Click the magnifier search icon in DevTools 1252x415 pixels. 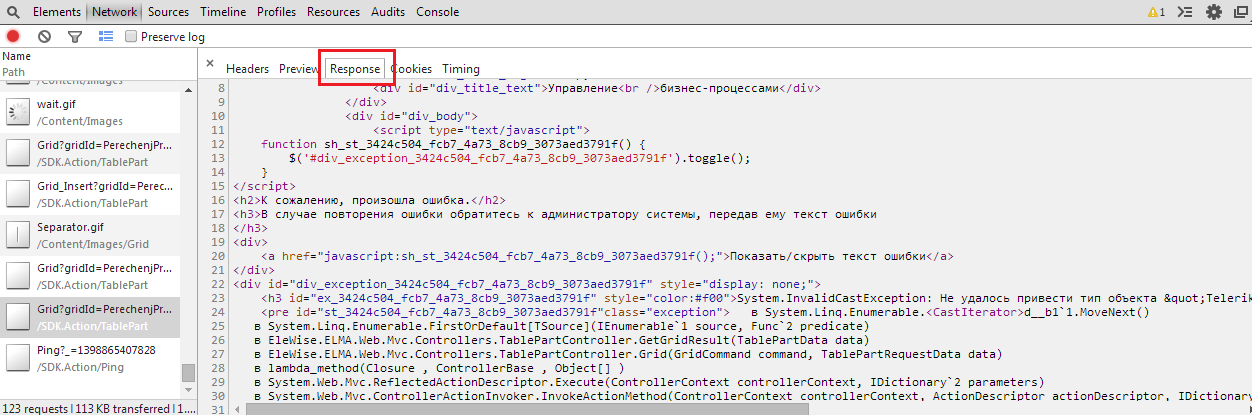click(x=13, y=12)
